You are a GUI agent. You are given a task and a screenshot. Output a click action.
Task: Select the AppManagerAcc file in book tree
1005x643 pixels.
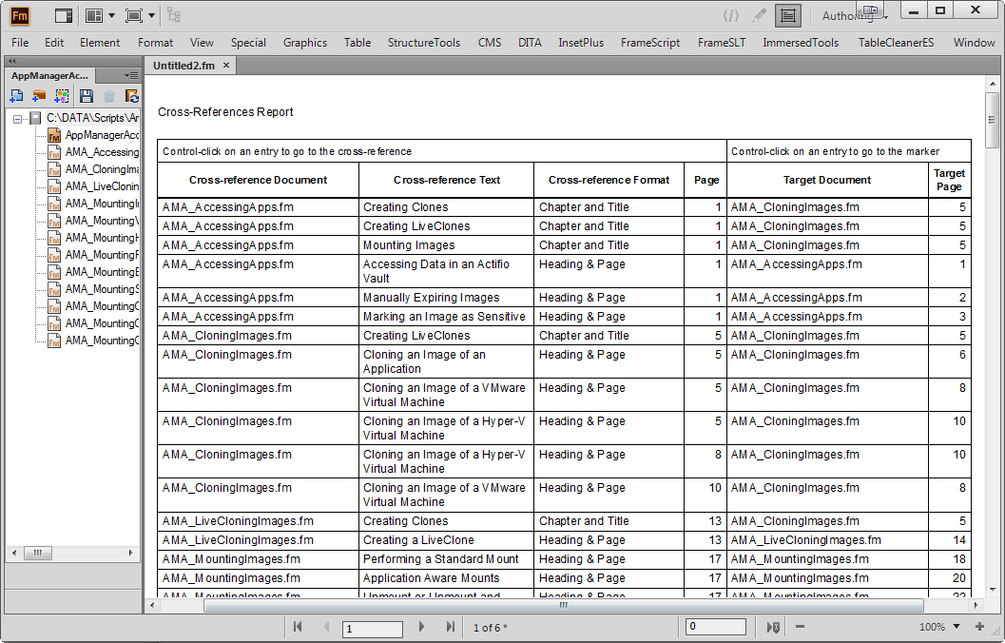click(x=94, y=135)
